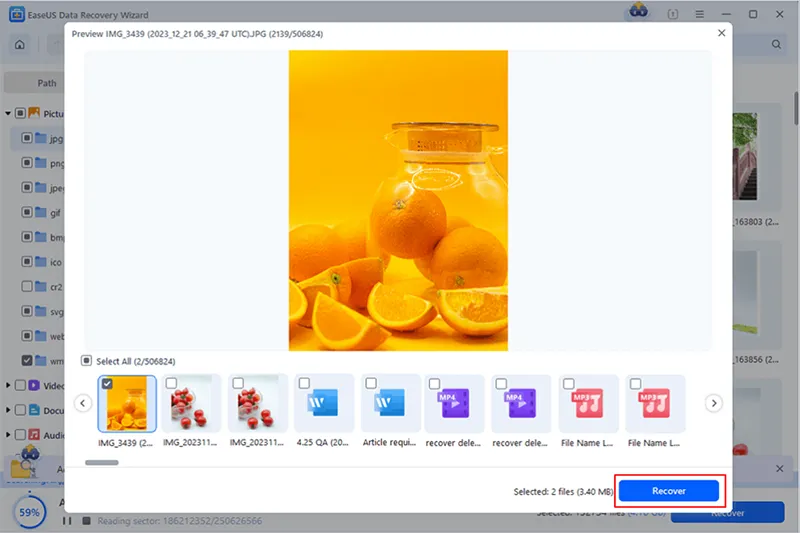Expand the Audio tree node
Viewport: 800px width, 533px height.
pyautogui.click(x=8, y=435)
